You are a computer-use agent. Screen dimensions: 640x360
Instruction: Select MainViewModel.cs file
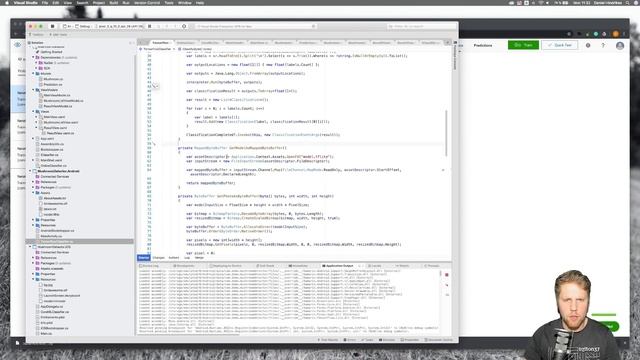[x=57, y=95]
